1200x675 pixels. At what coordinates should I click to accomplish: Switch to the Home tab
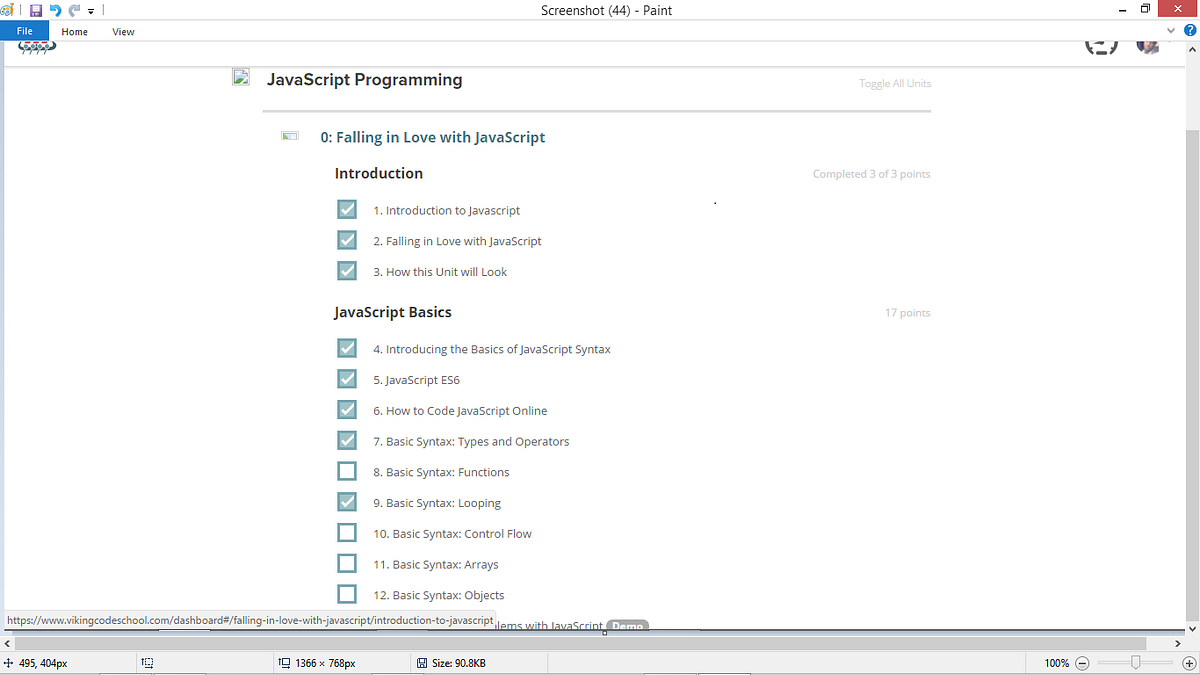pyautogui.click(x=74, y=31)
